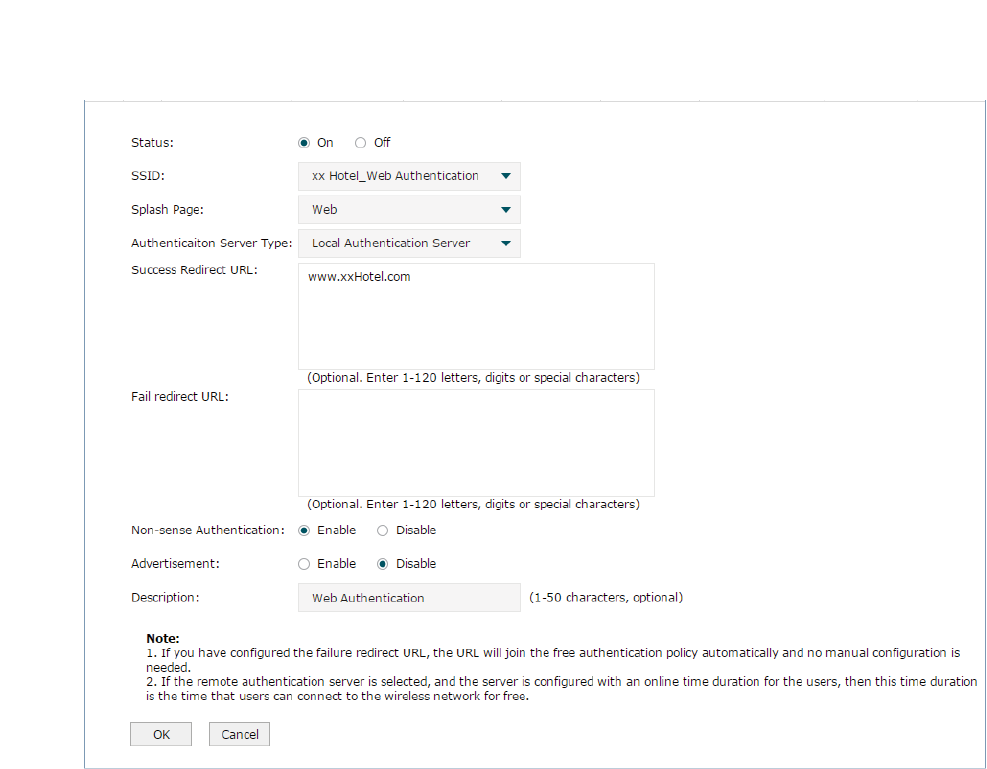
Task: Set Status to On
Action: [304, 143]
